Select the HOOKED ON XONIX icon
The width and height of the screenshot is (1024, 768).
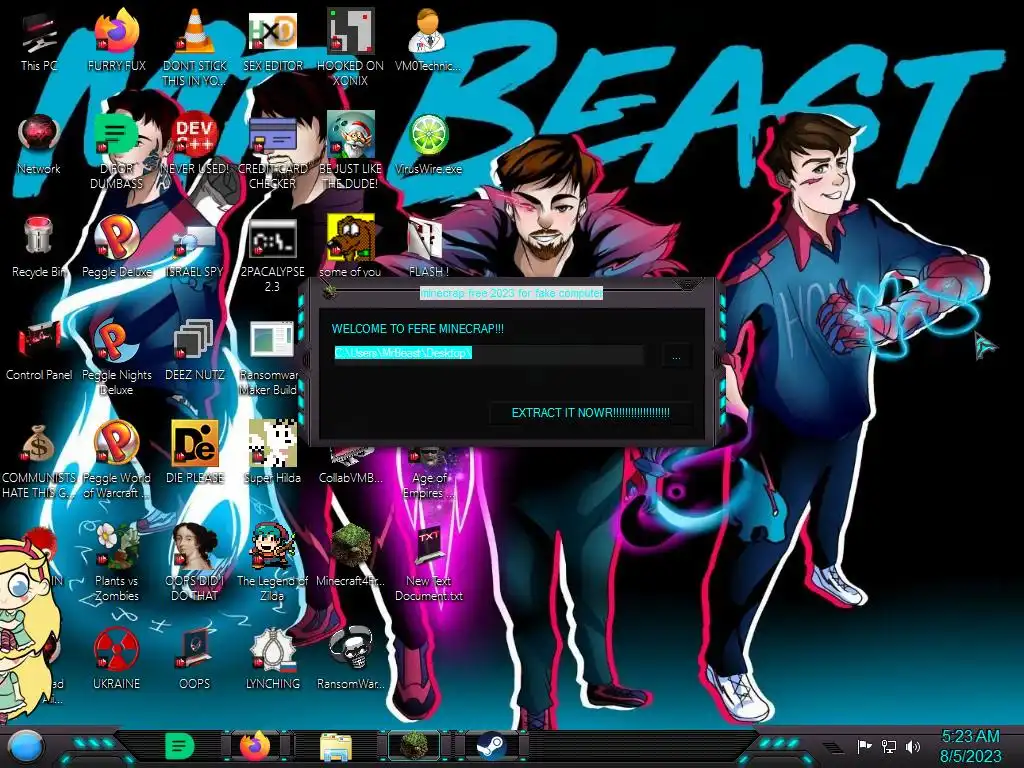[x=350, y=33]
